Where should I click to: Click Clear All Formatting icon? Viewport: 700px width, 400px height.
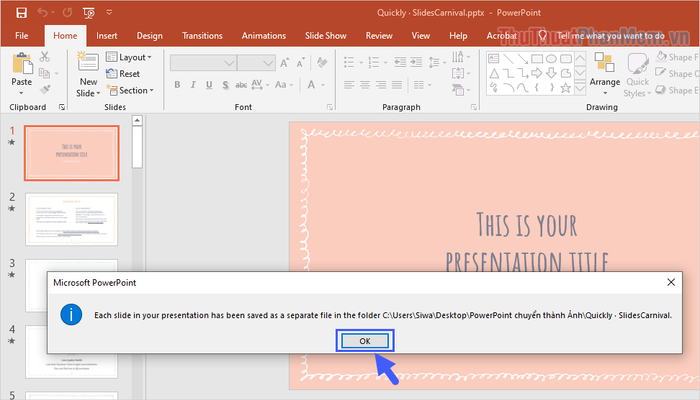pyautogui.click(x=322, y=63)
